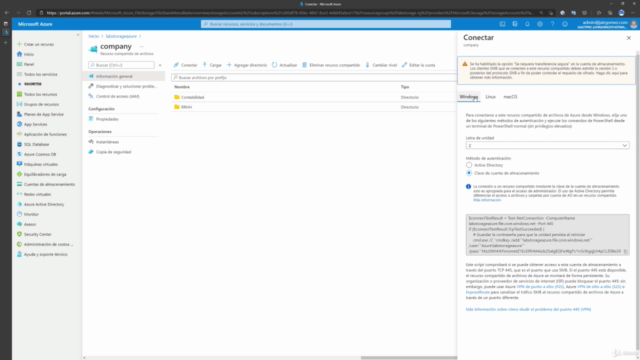Switch to the Linux tab

tap(491, 97)
